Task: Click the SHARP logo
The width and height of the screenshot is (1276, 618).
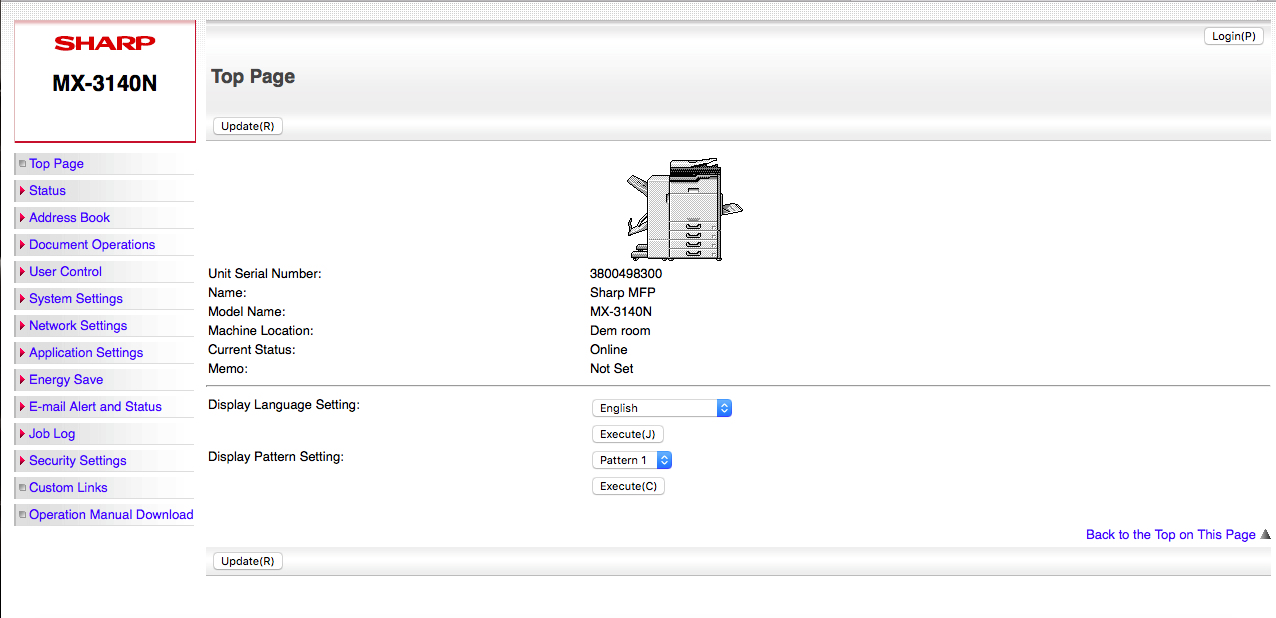Action: click(x=105, y=43)
